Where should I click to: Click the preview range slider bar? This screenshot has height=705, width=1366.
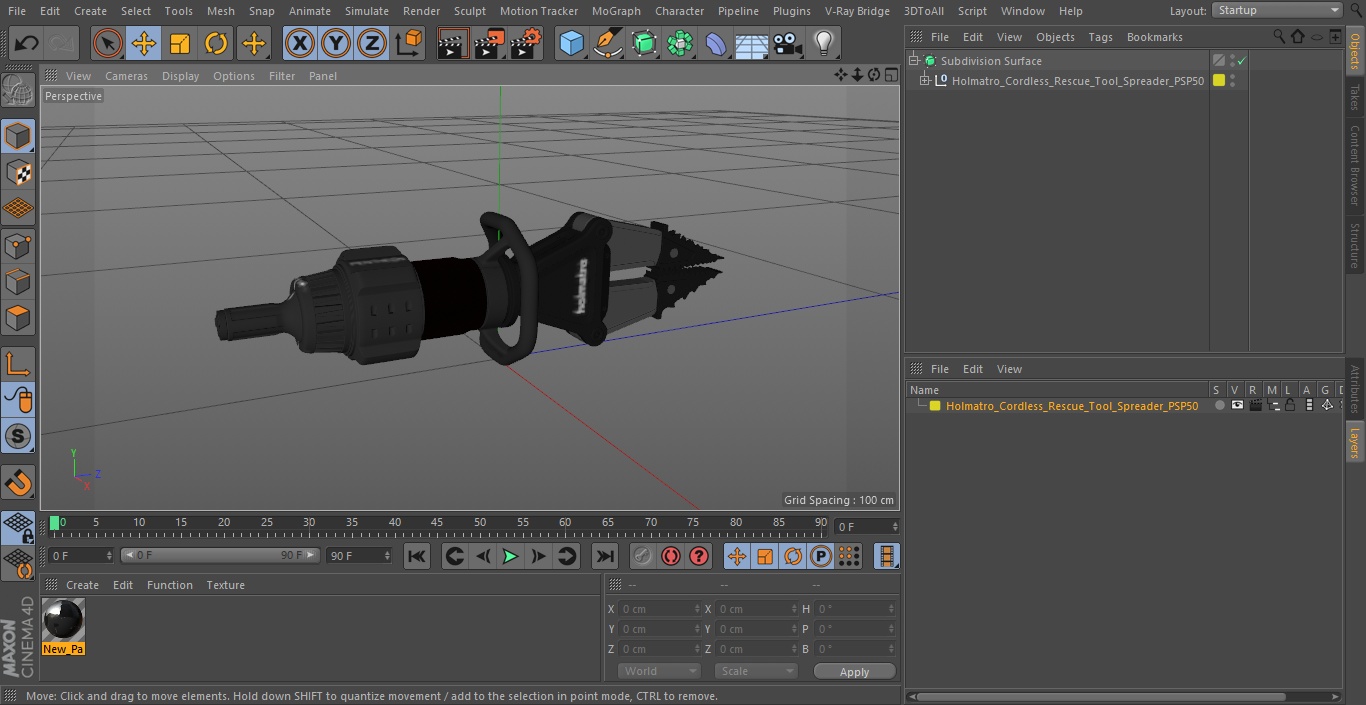[220, 555]
